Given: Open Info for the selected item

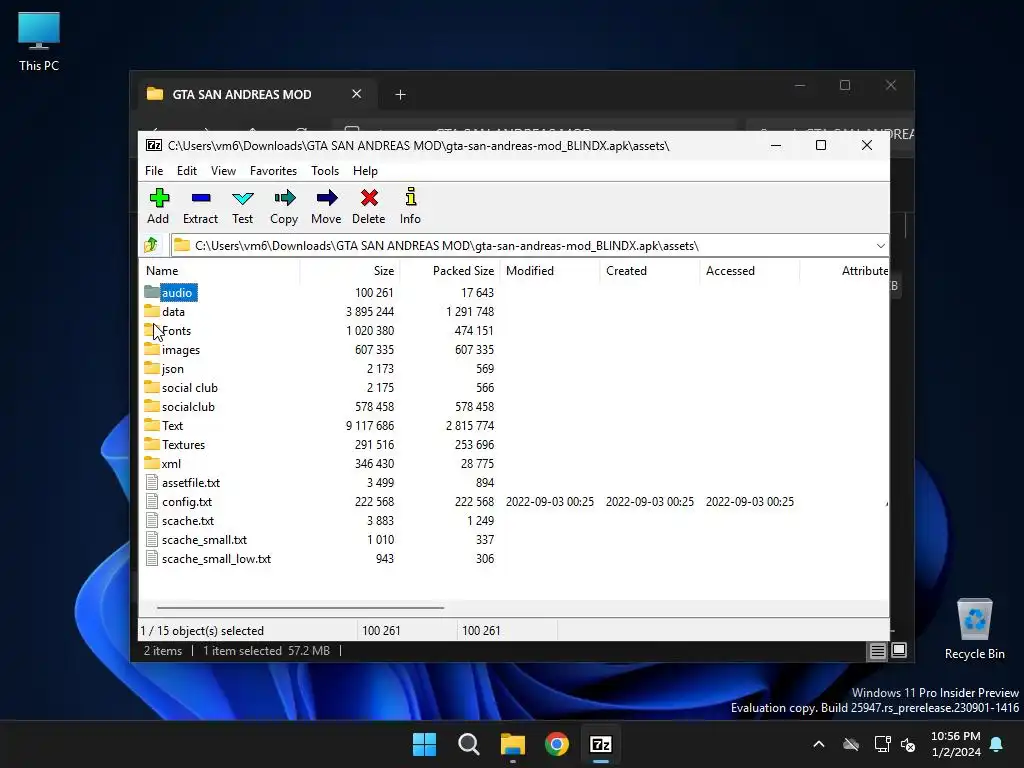Looking at the screenshot, I should (411, 197).
